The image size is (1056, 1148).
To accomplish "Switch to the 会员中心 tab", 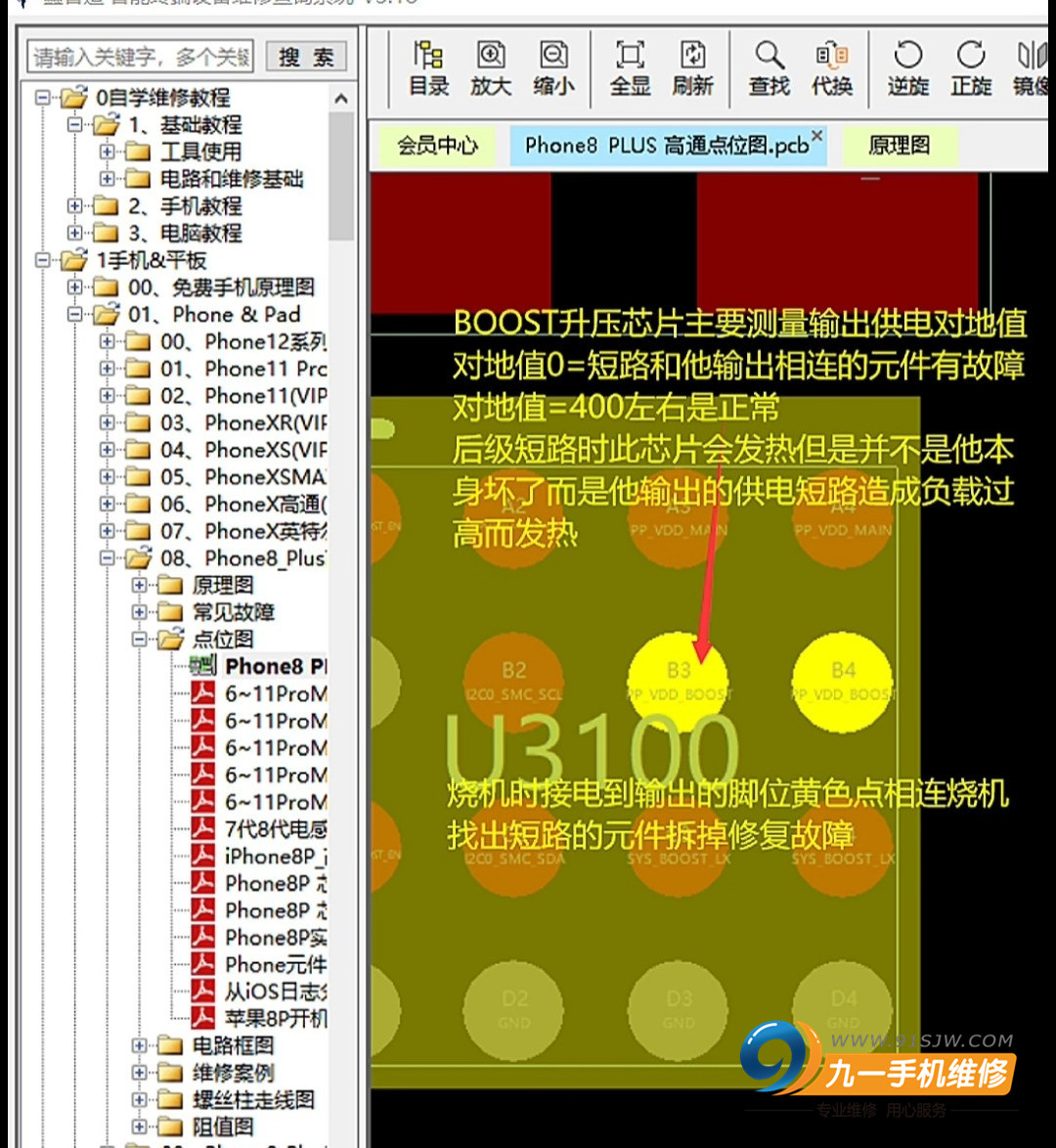I will click(437, 145).
